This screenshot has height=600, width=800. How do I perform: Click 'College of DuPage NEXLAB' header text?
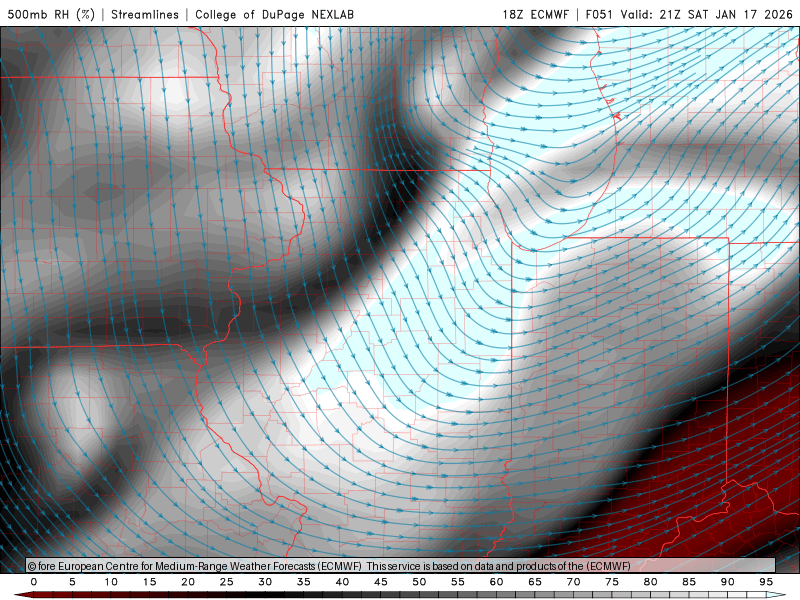point(274,14)
